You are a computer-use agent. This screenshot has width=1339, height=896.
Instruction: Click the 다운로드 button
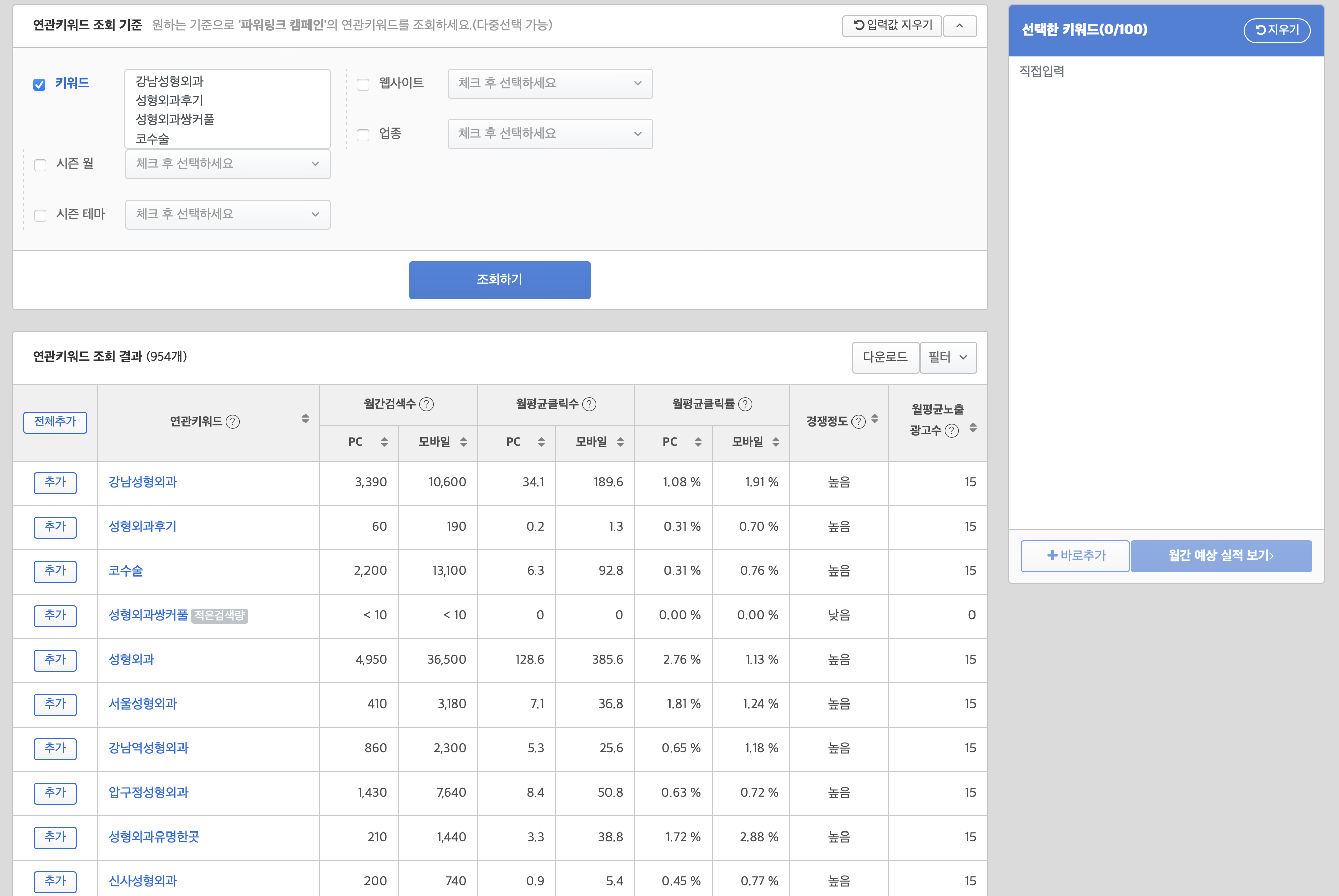[885, 358]
